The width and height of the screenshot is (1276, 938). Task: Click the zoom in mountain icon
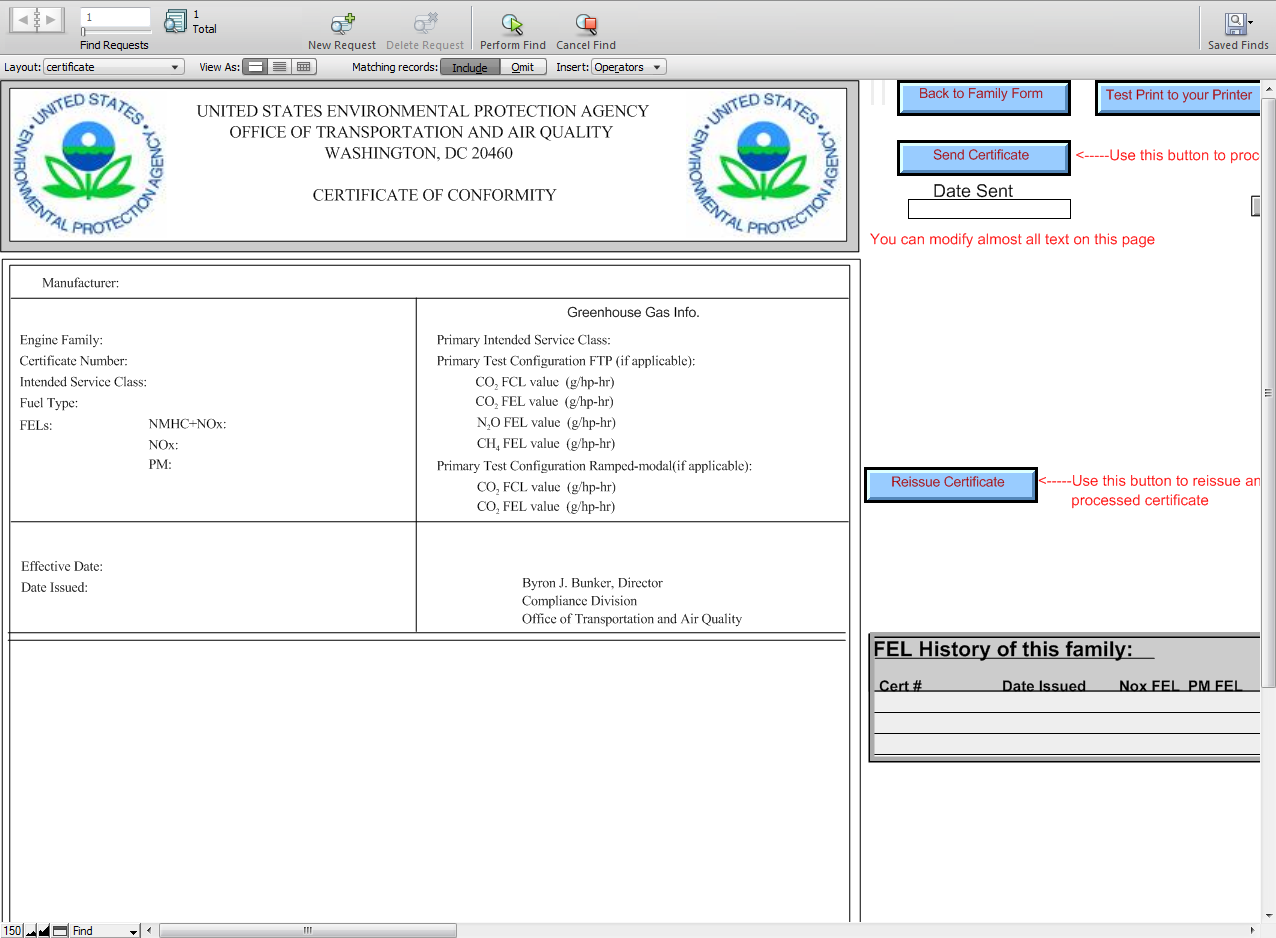point(44,931)
